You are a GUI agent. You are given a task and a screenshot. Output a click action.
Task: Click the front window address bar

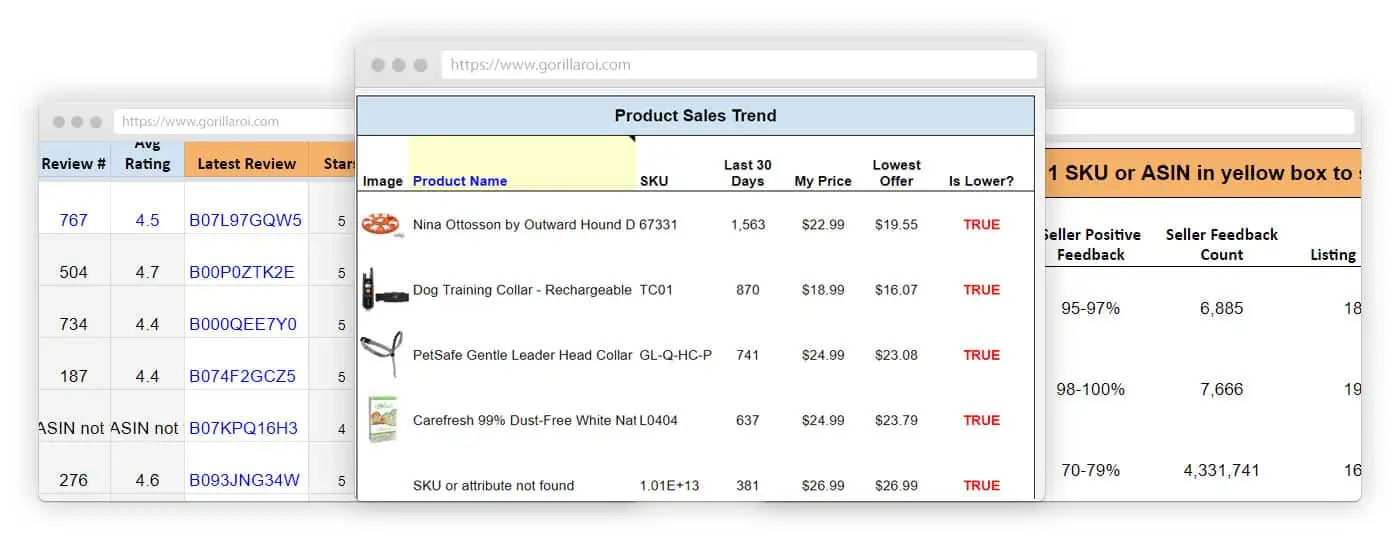point(739,65)
